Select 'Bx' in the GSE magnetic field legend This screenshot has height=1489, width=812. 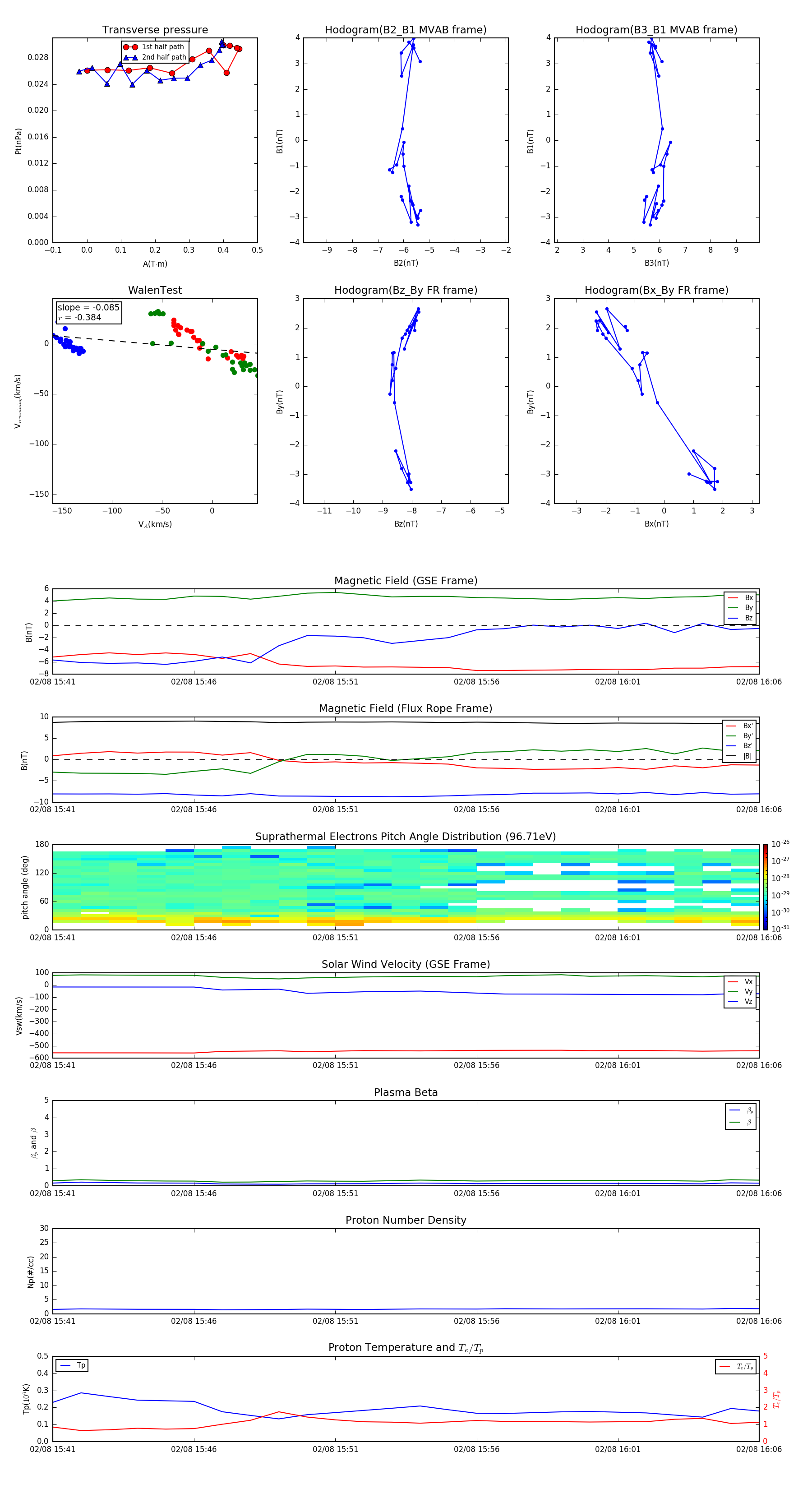(x=740, y=598)
